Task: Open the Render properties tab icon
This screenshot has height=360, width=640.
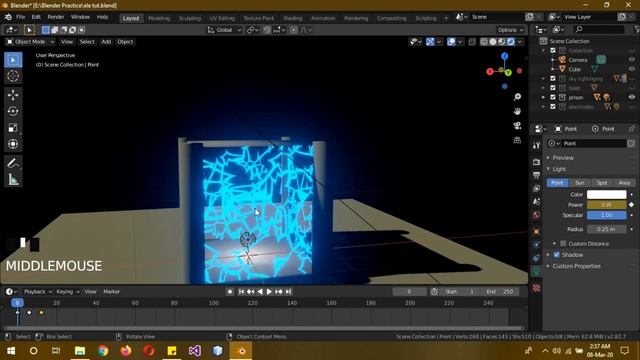Action: [x=536, y=162]
